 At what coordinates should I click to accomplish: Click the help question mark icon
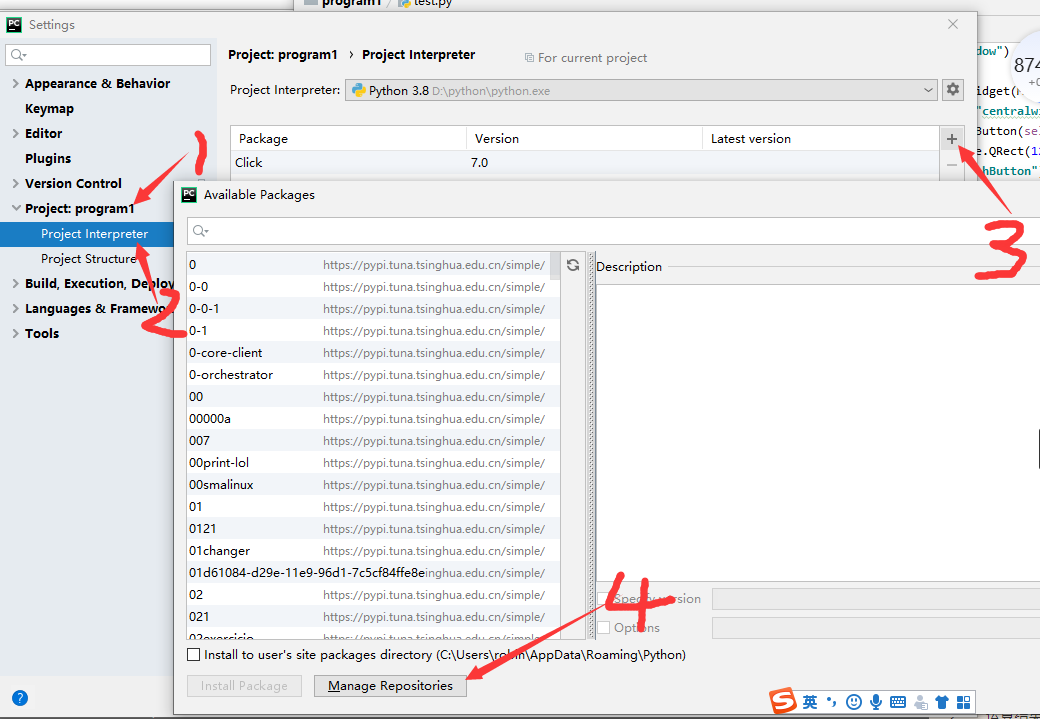(20, 698)
